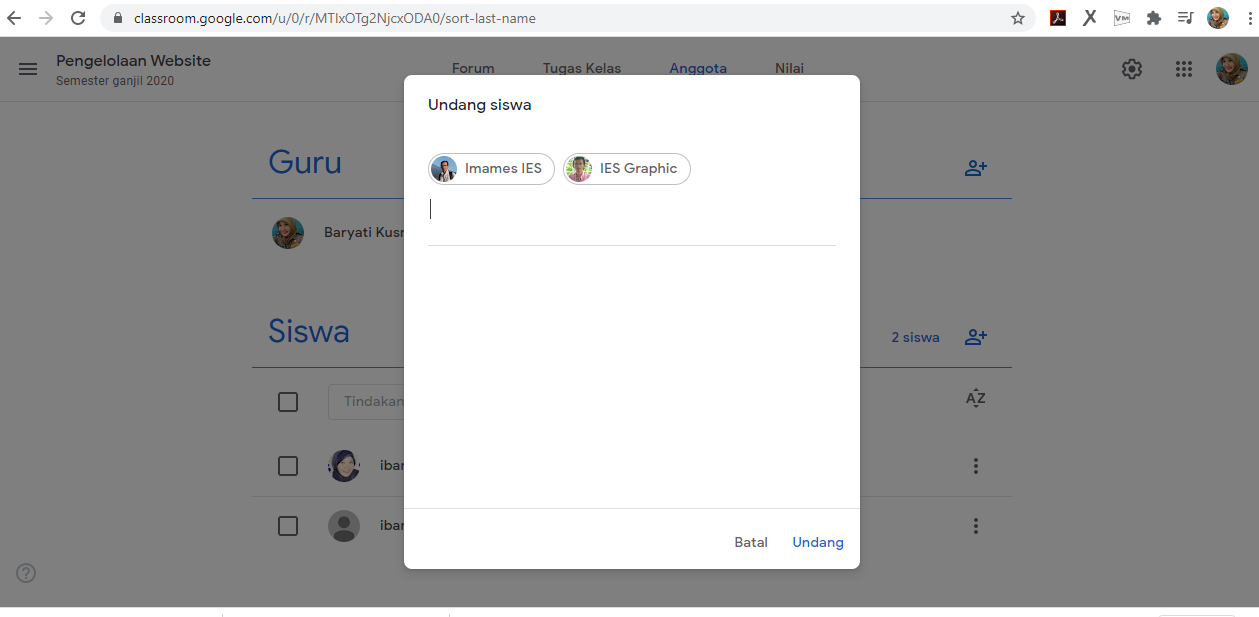Screen dimensions: 1259x617
Task: Sort students with AZ icon
Action: pos(976,398)
